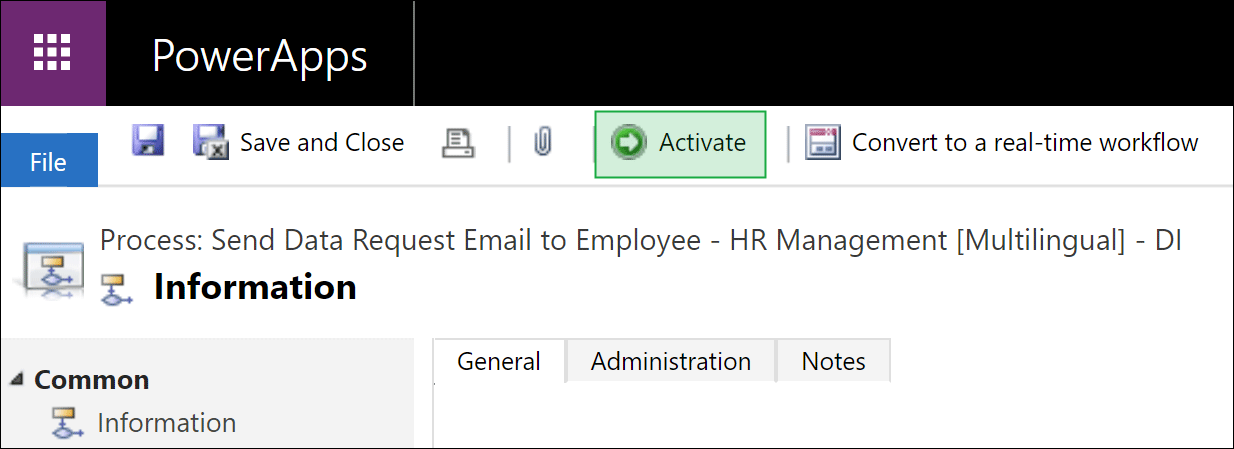The width and height of the screenshot is (1234, 449).
Task: Click the PowerApps title in header
Action: tap(259, 56)
